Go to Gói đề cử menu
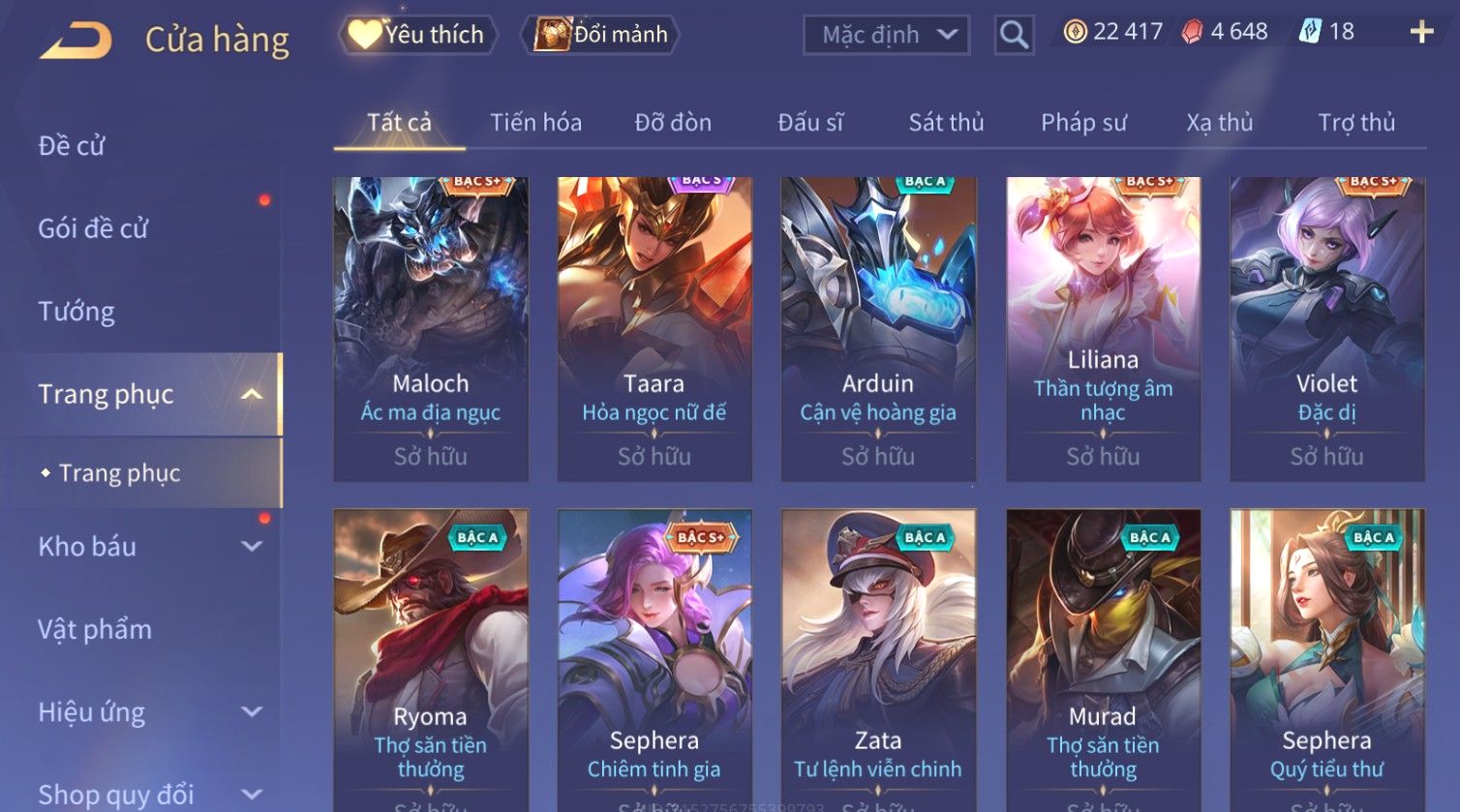Viewport: 1460px width, 812px height. coord(93,228)
